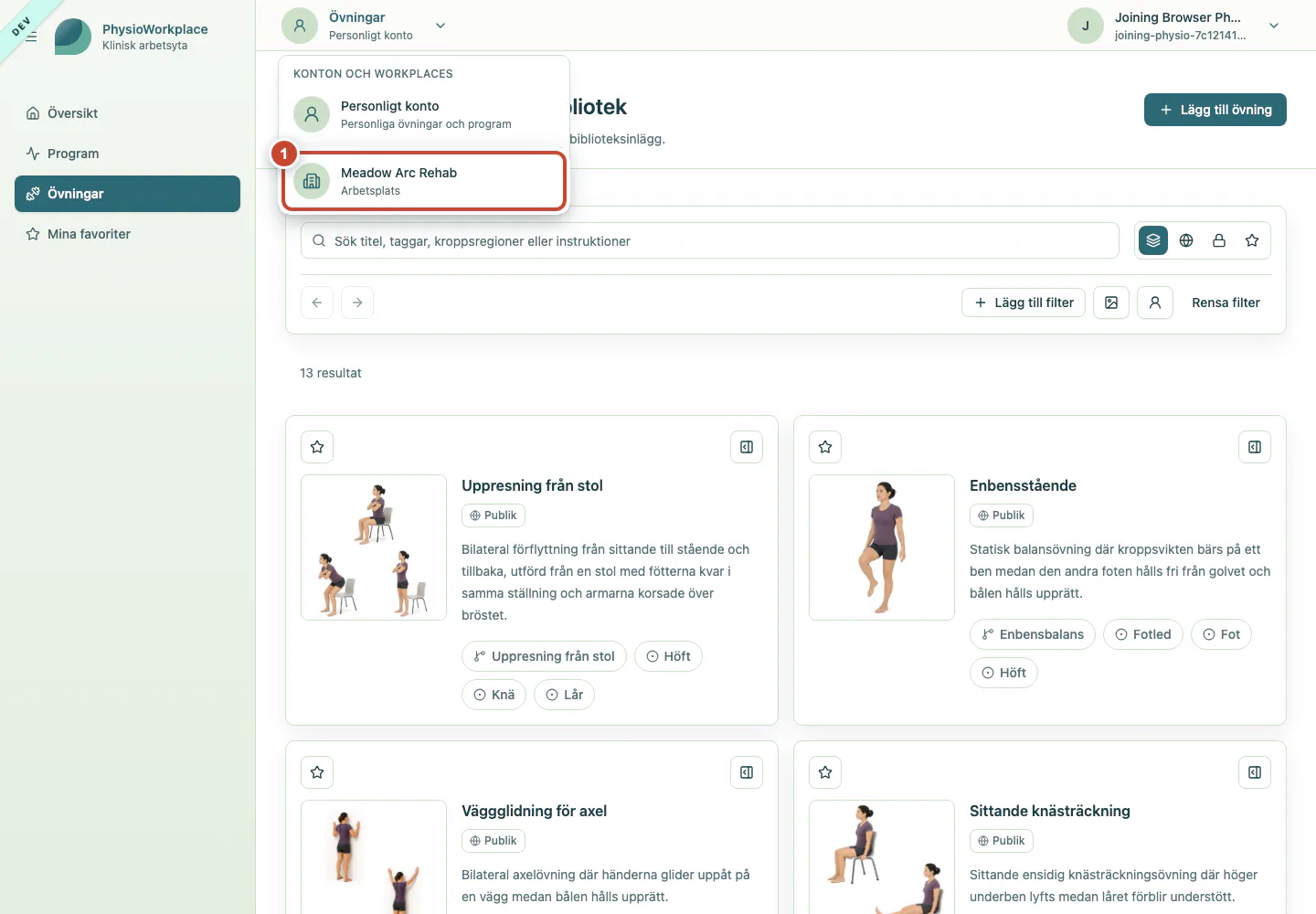
Task: Open Mina favoriter in the sidebar
Action: [x=127, y=234]
